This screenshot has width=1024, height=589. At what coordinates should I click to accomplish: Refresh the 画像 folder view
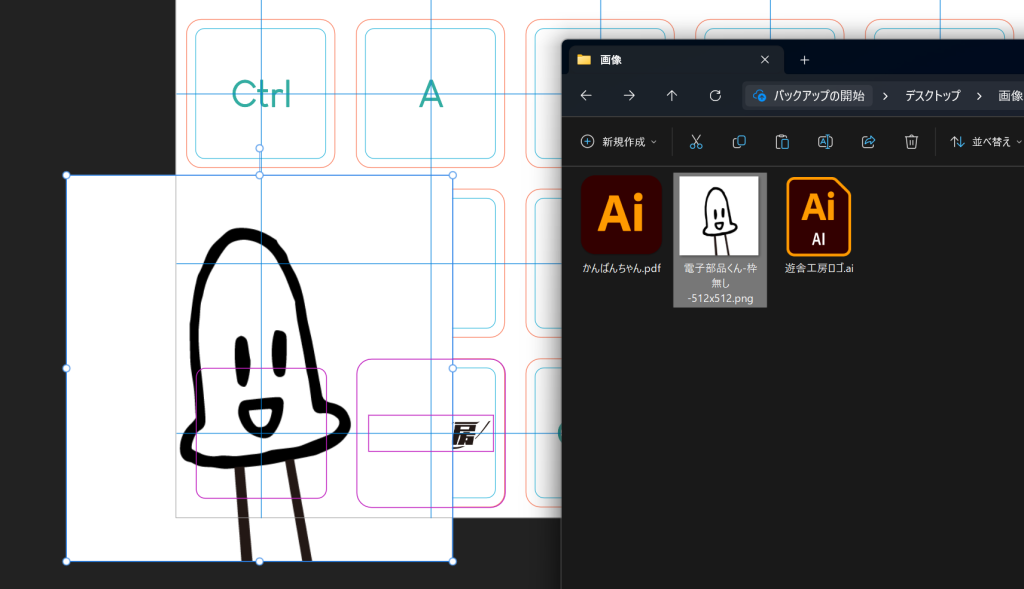[715, 95]
